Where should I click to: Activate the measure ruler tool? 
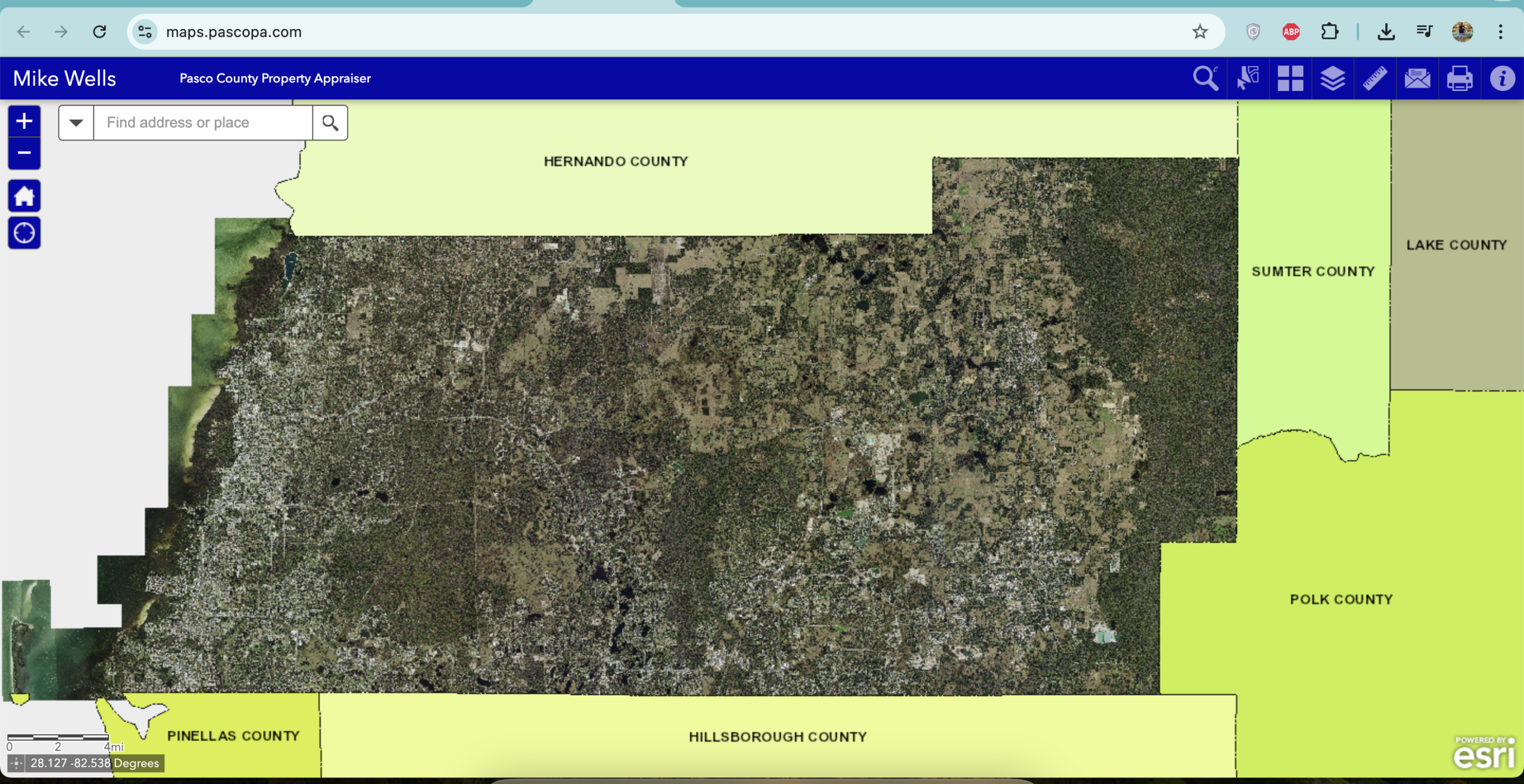1376,78
